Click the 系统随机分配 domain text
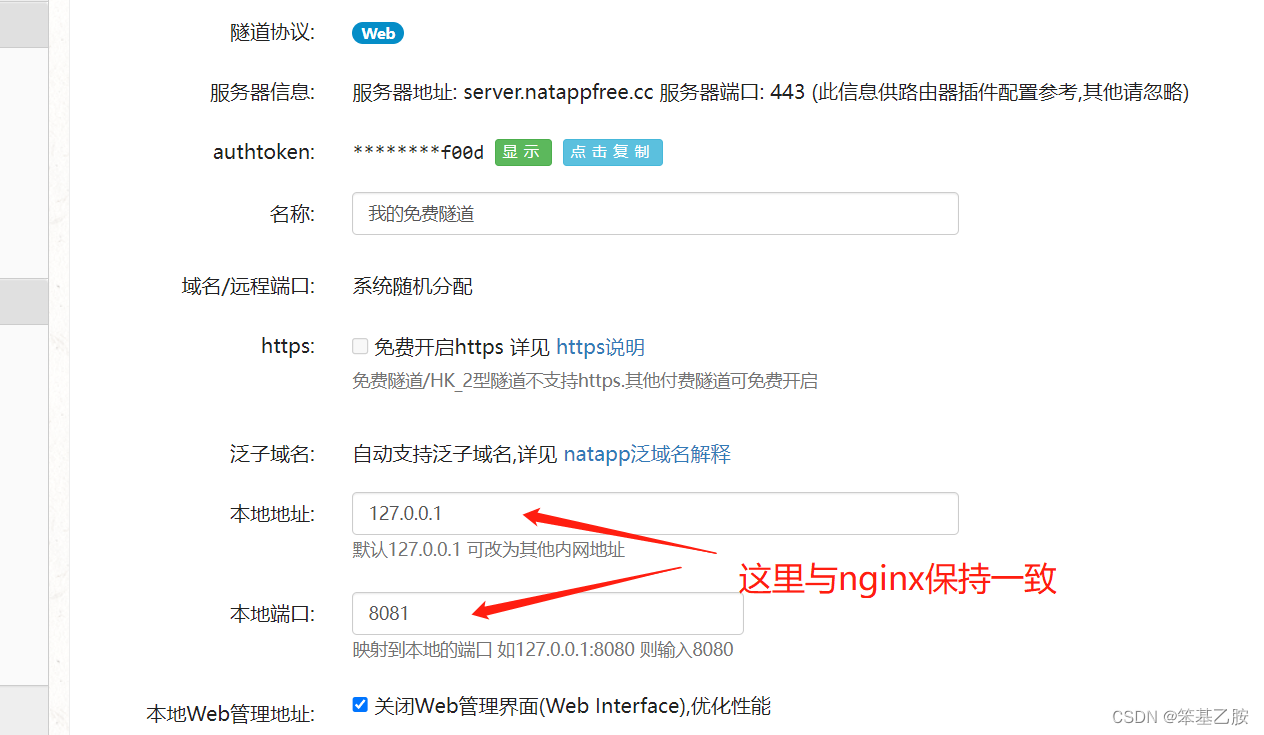 (412, 287)
